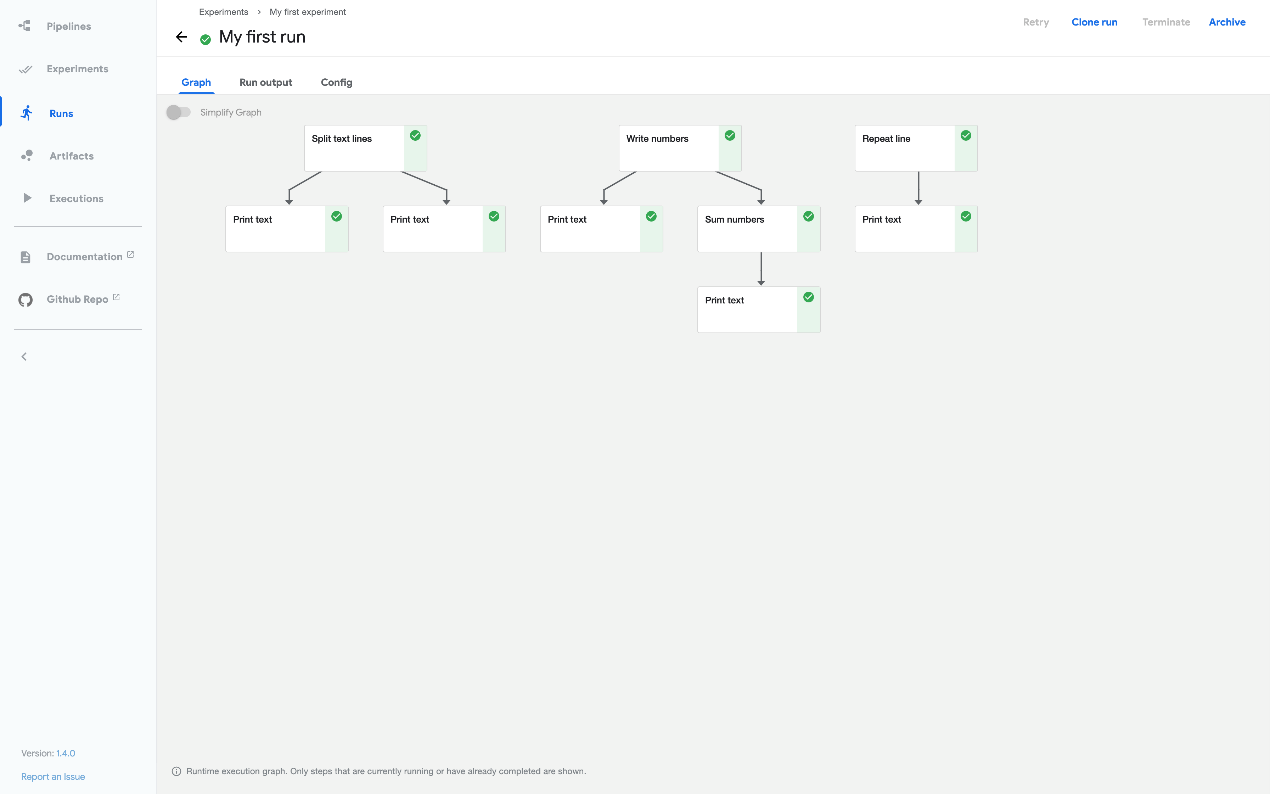The width and height of the screenshot is (1270, 794).
Task: Open the Config tab
Action: pyautogui.click(x=336, y=82)
